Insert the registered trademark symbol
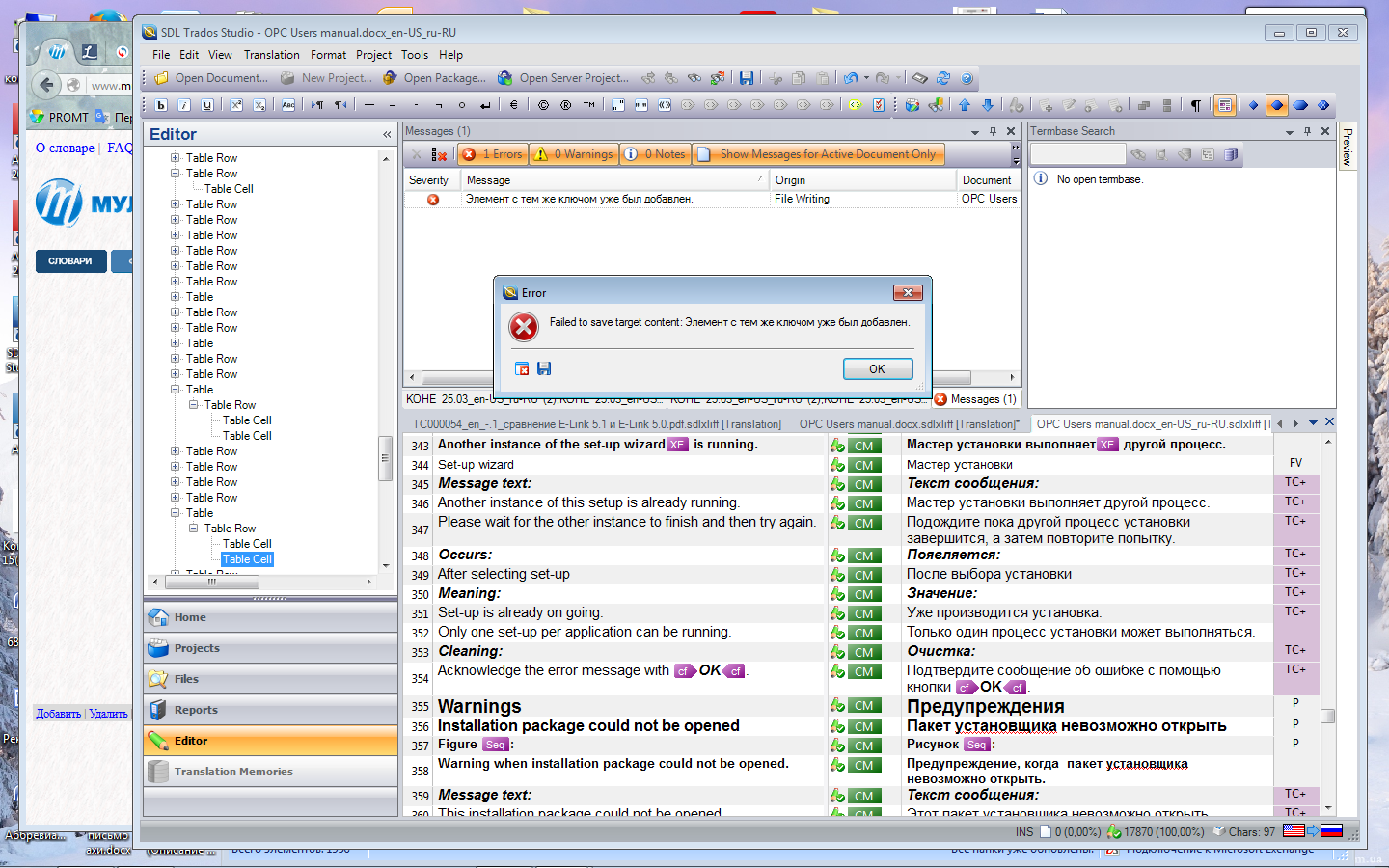This screenshot has width=1389, height=868. (x=566, y=105)
